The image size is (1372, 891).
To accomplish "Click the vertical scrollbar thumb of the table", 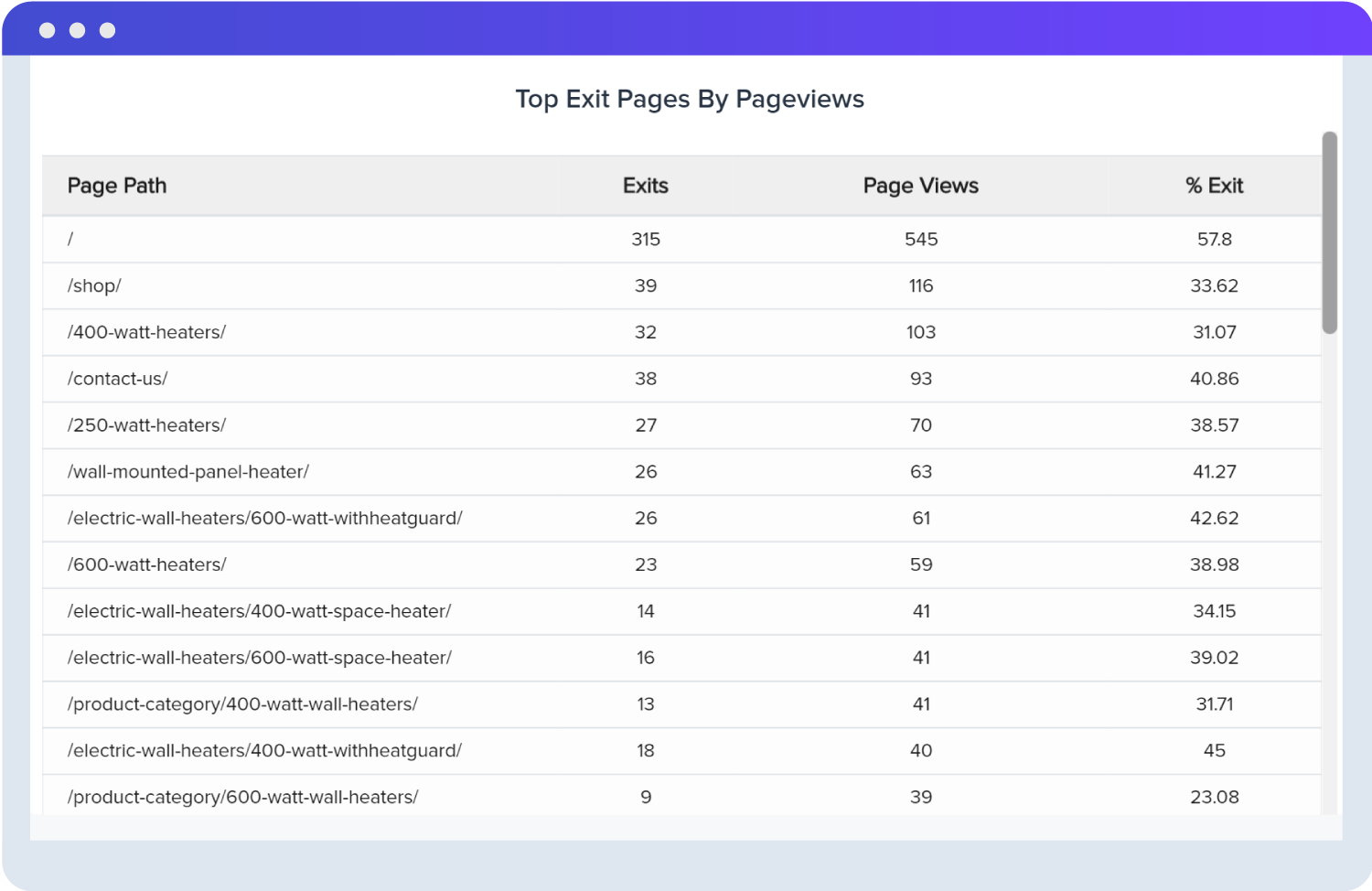I will [1330, 232].
